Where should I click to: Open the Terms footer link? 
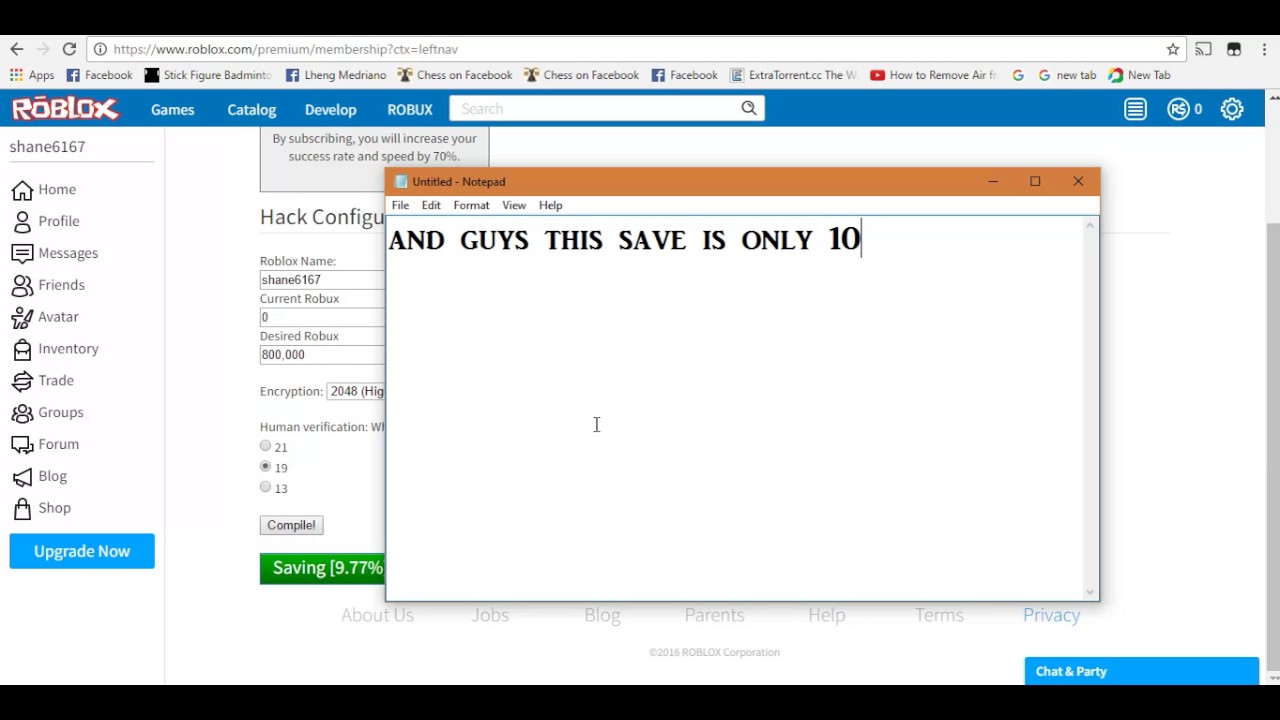click(939, 615)
